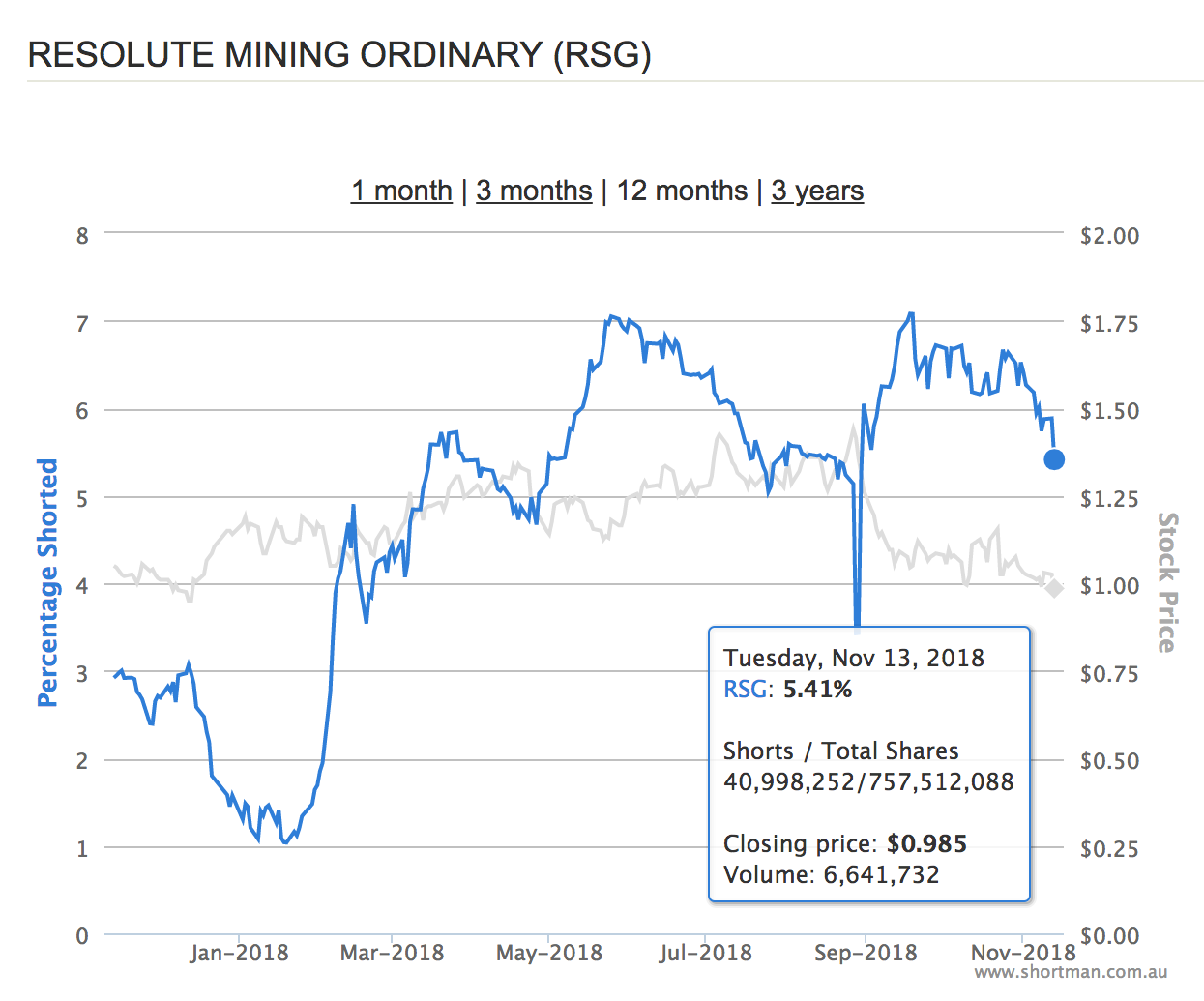The image size is (1204, 1001).
Task: Click the Jul-2018 axis label
Action: click(x=705, y=953)
